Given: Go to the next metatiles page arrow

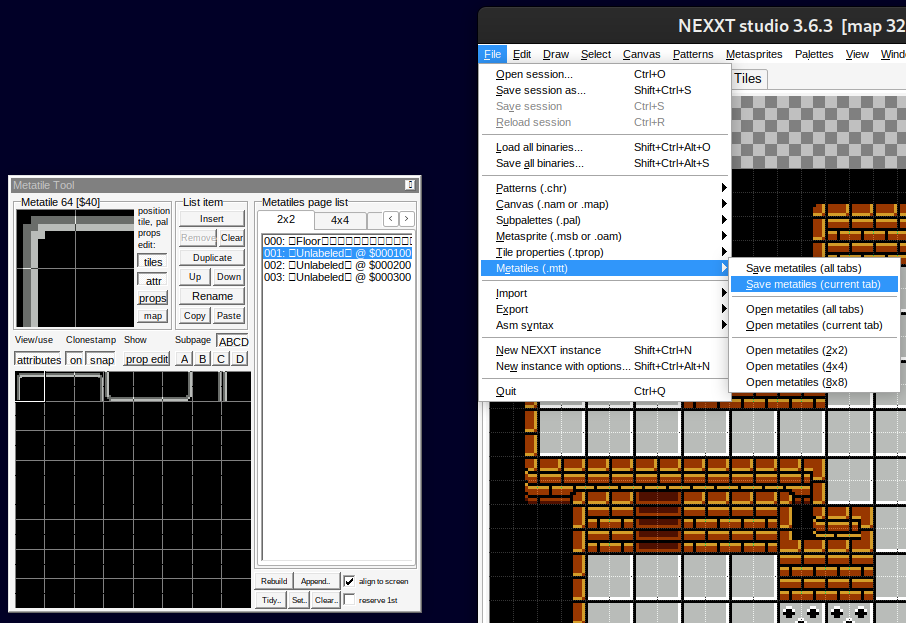Looking at the screenshot, I should 407,218.
